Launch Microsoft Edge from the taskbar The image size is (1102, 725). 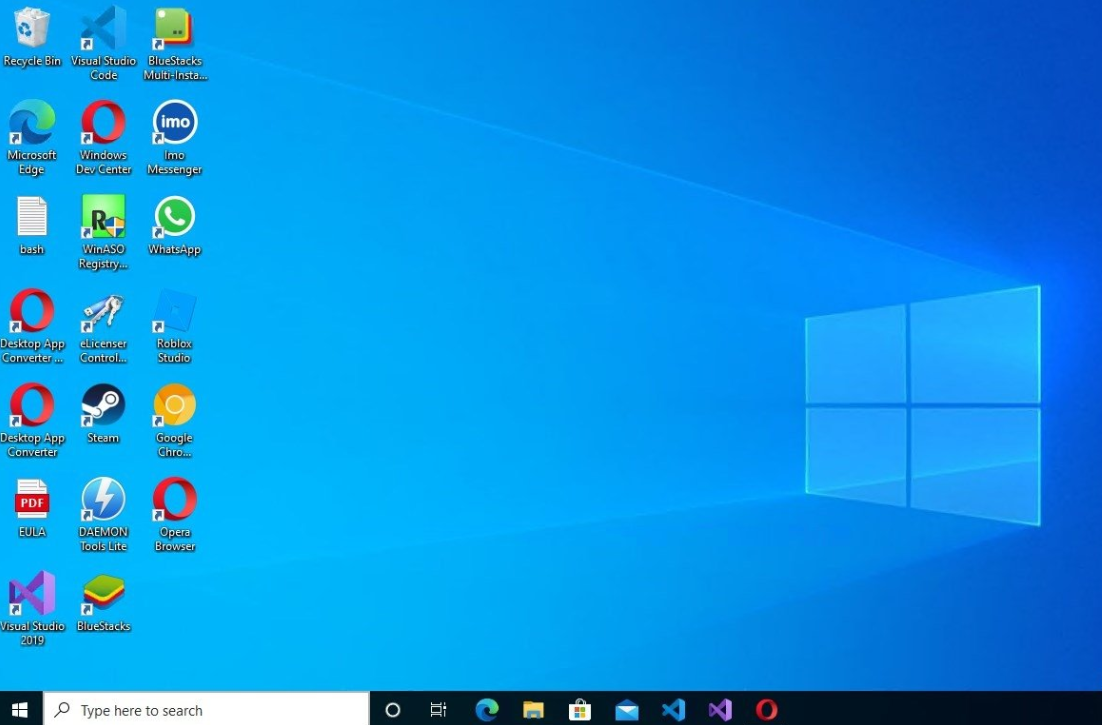(486, 710)
